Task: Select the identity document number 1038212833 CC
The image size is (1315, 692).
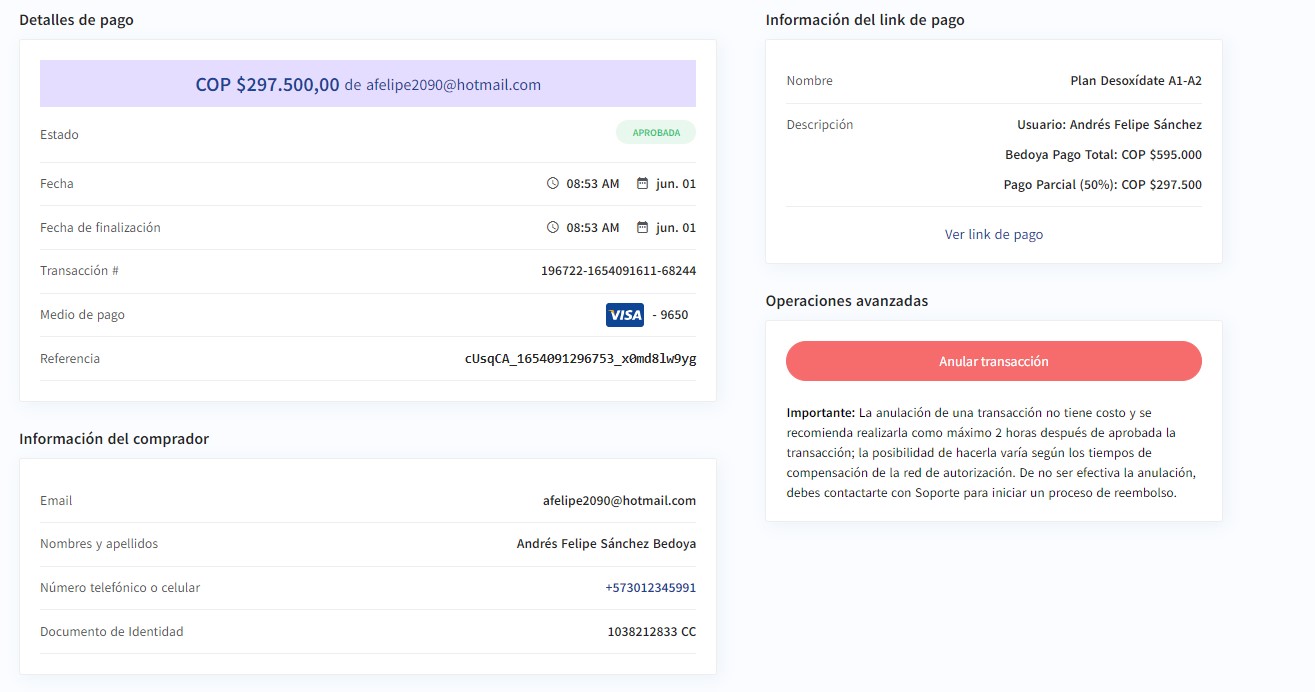Action: point(651,632)
